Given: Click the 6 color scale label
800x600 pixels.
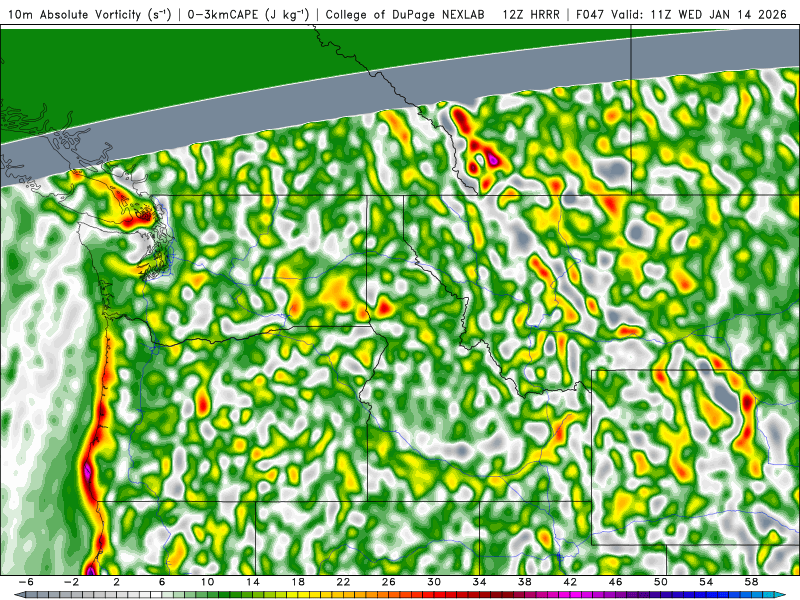Looking at the screenshot, I should (162, 582).
